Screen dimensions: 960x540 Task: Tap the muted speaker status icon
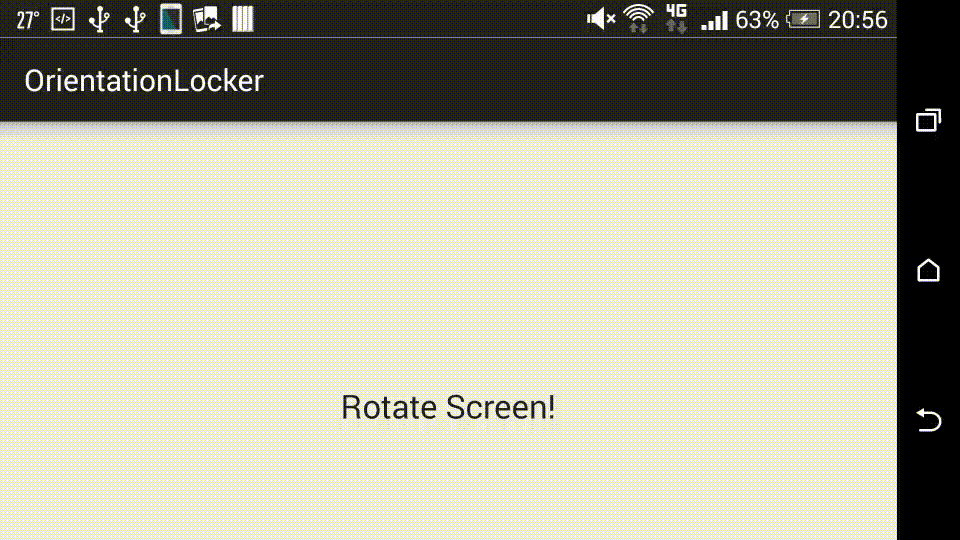pyautogui.click(x=601, y=19)
